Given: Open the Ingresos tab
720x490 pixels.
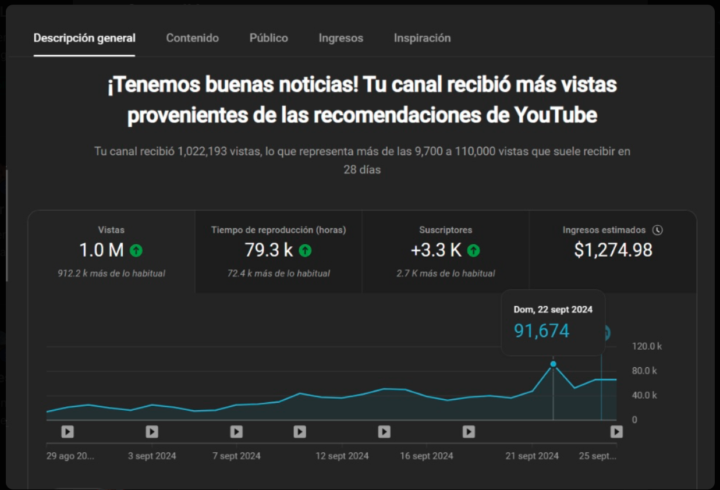Looking at the screenshot, I should pyautogui.click(x=341, y=38).
